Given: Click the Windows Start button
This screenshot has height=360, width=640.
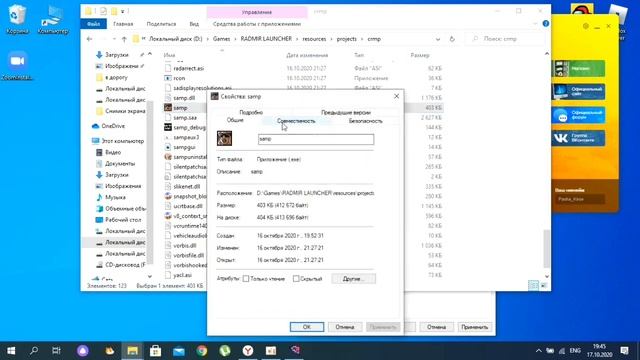Looking at the screenshot, I should point(11,351).
